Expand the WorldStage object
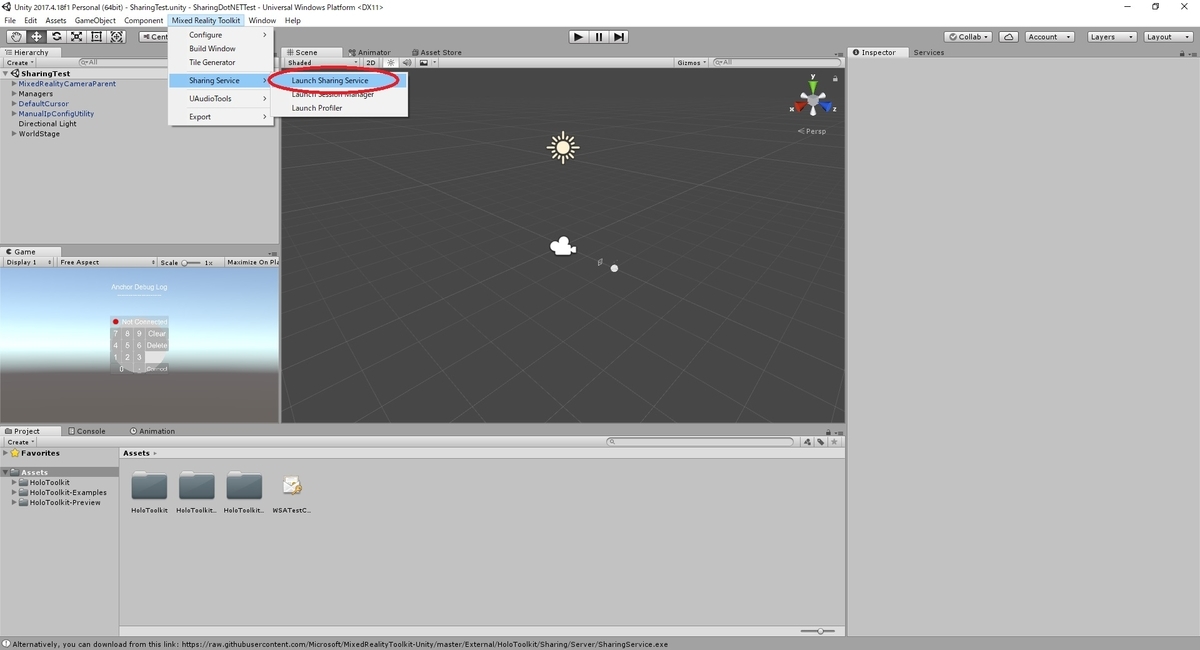The image size is (1200, 650). click(14, 134)
